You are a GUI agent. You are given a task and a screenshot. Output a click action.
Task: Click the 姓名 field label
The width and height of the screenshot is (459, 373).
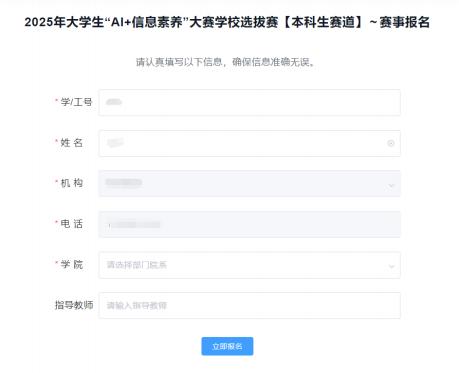tap(71, 143)
